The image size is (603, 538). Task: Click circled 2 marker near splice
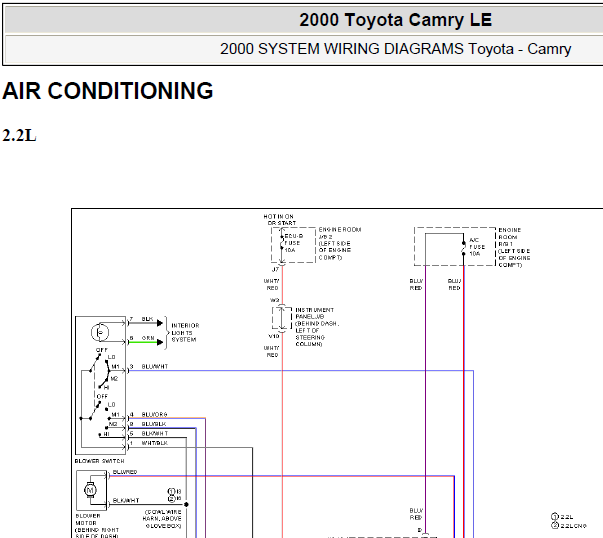(x=172, y=498)
